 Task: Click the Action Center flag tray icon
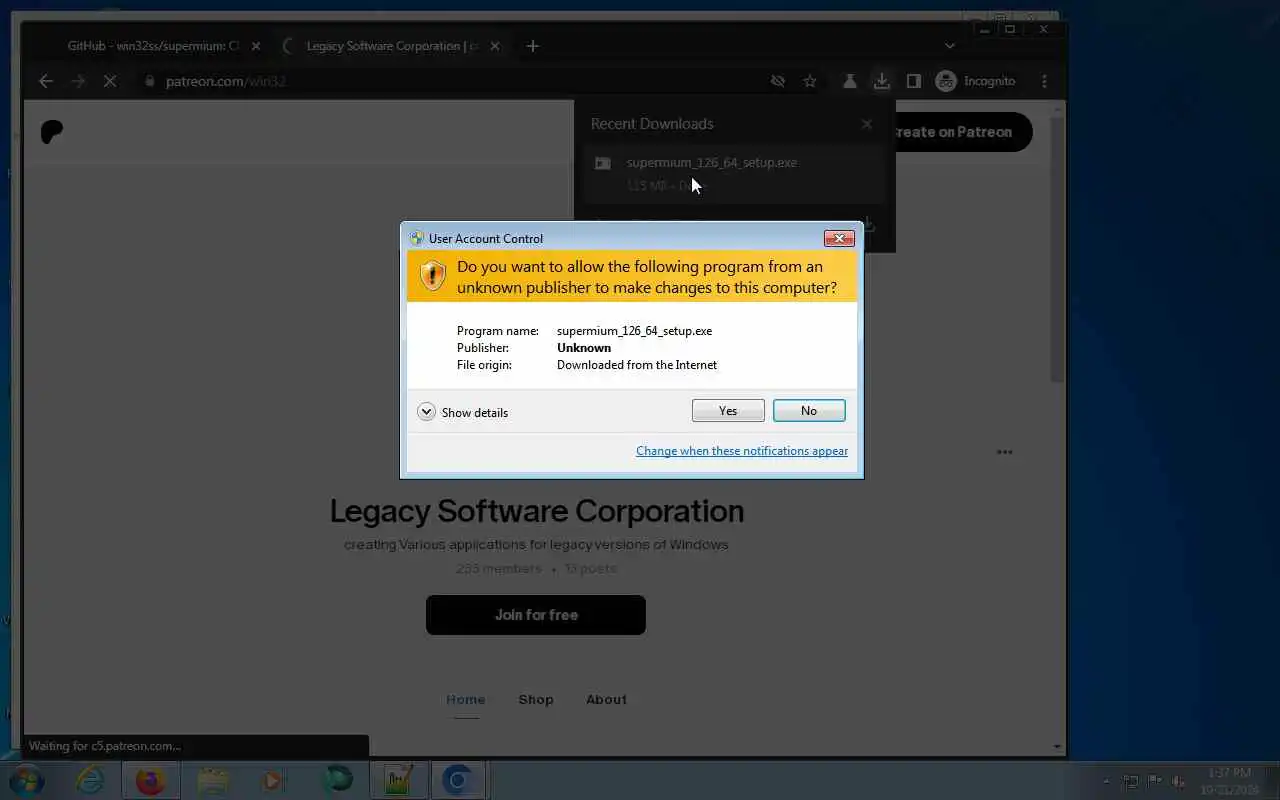tap(1154, 781)
